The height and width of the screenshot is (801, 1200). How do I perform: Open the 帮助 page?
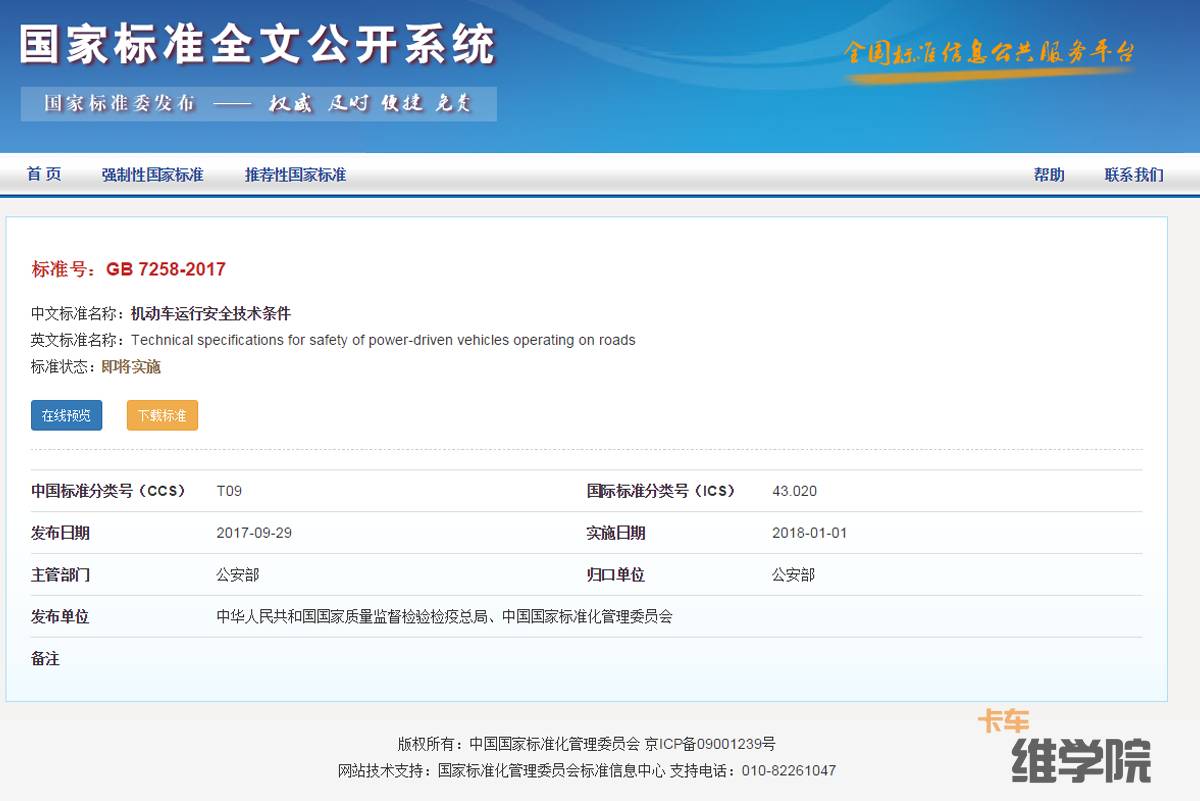tap(1049, 174)
